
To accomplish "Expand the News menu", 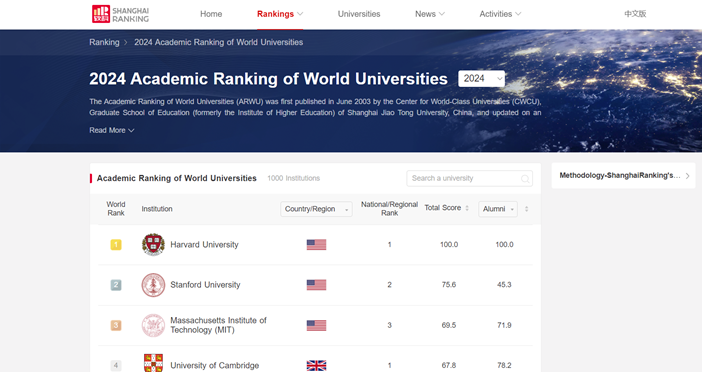I will [x=430, y=14].
